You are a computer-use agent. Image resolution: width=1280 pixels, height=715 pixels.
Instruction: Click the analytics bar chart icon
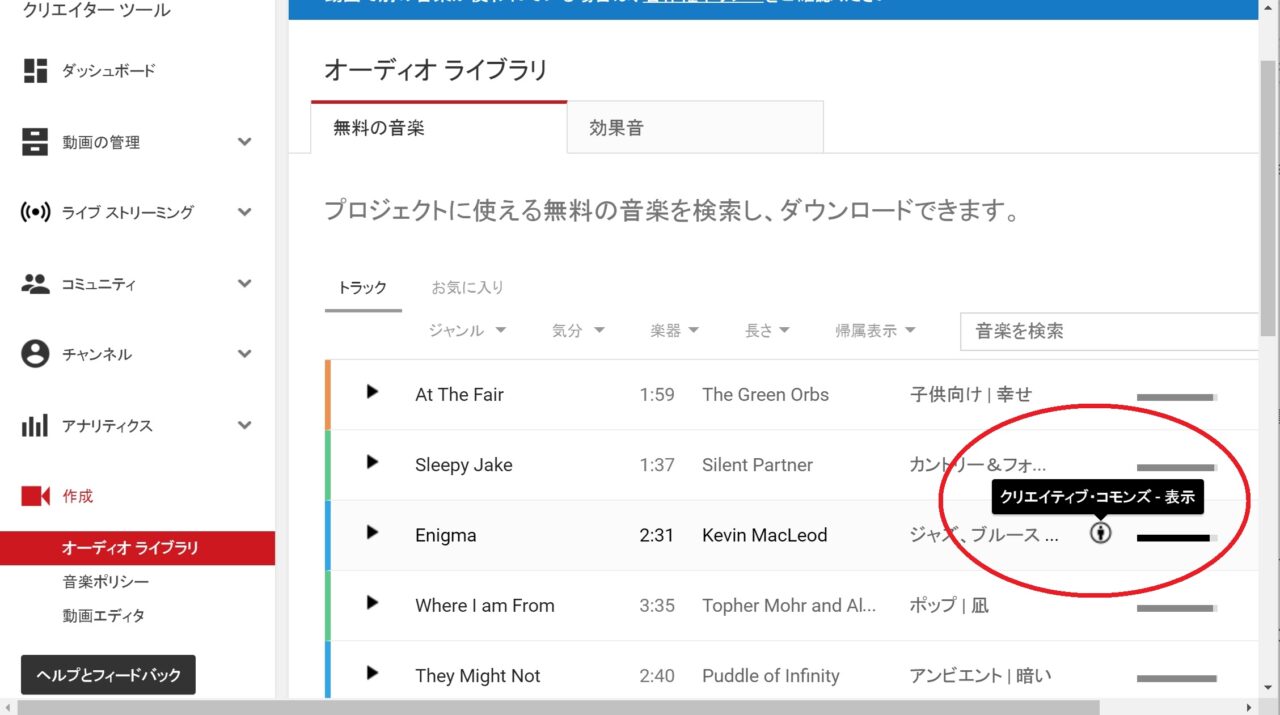35,426
